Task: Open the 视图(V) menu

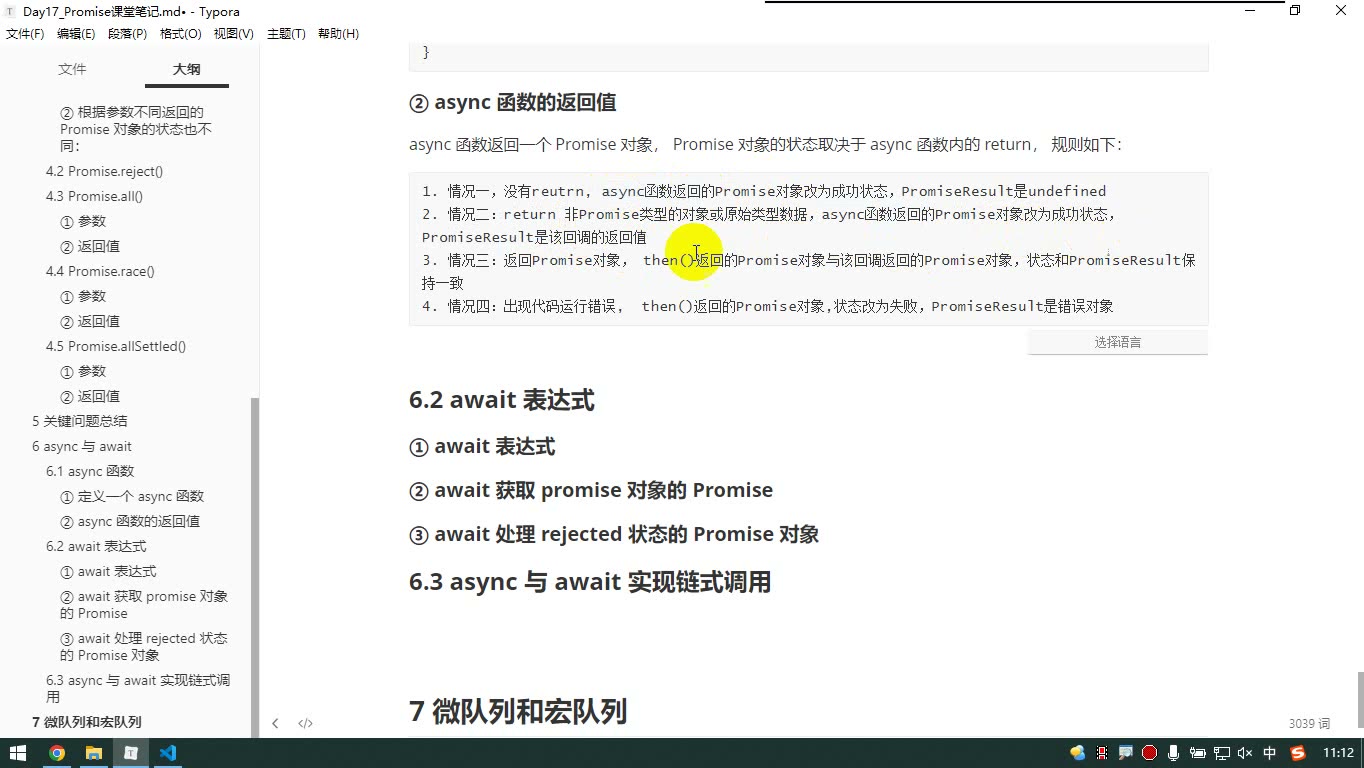Action: [x=234, y=34]
